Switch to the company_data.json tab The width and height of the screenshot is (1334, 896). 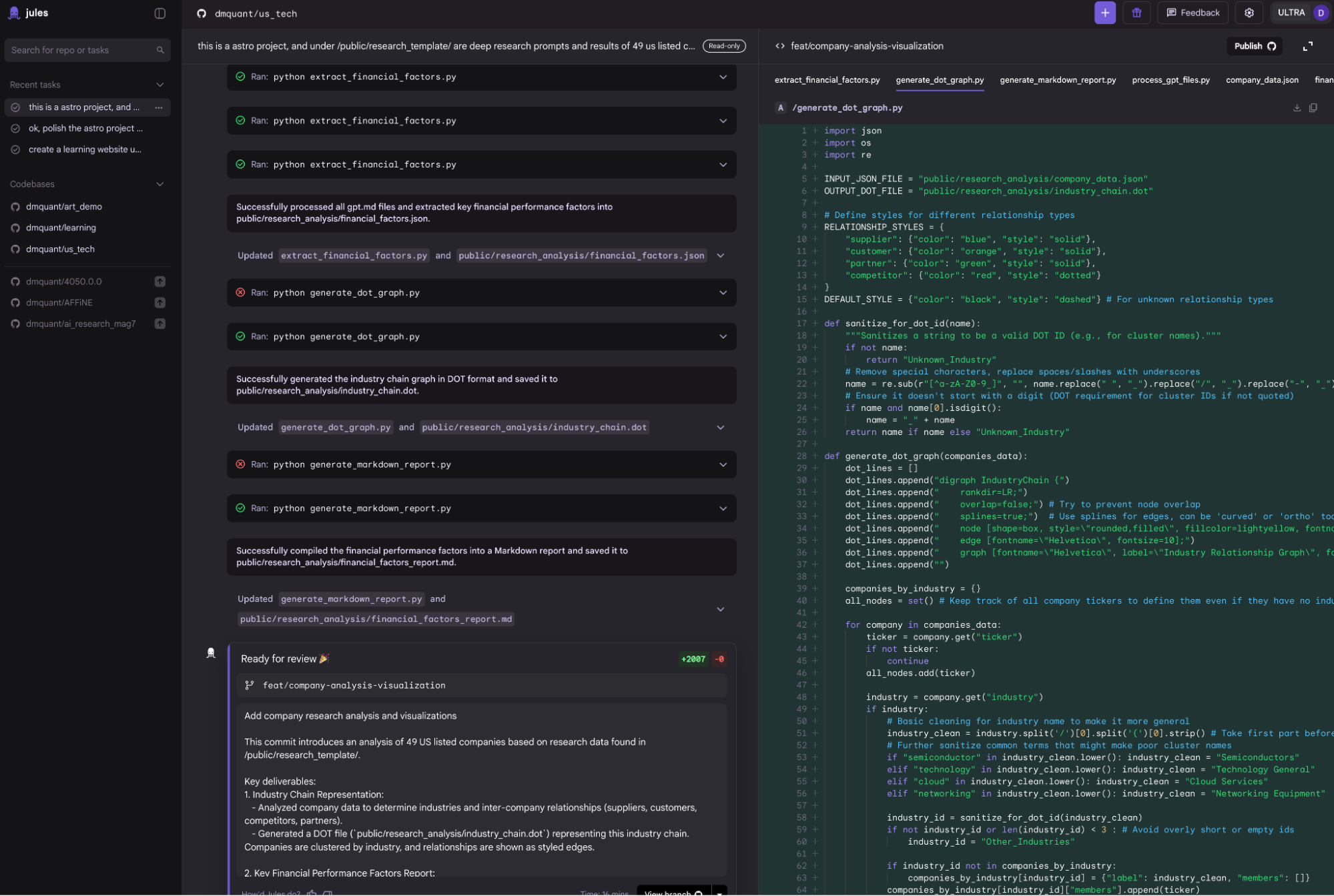point(1261,80)
